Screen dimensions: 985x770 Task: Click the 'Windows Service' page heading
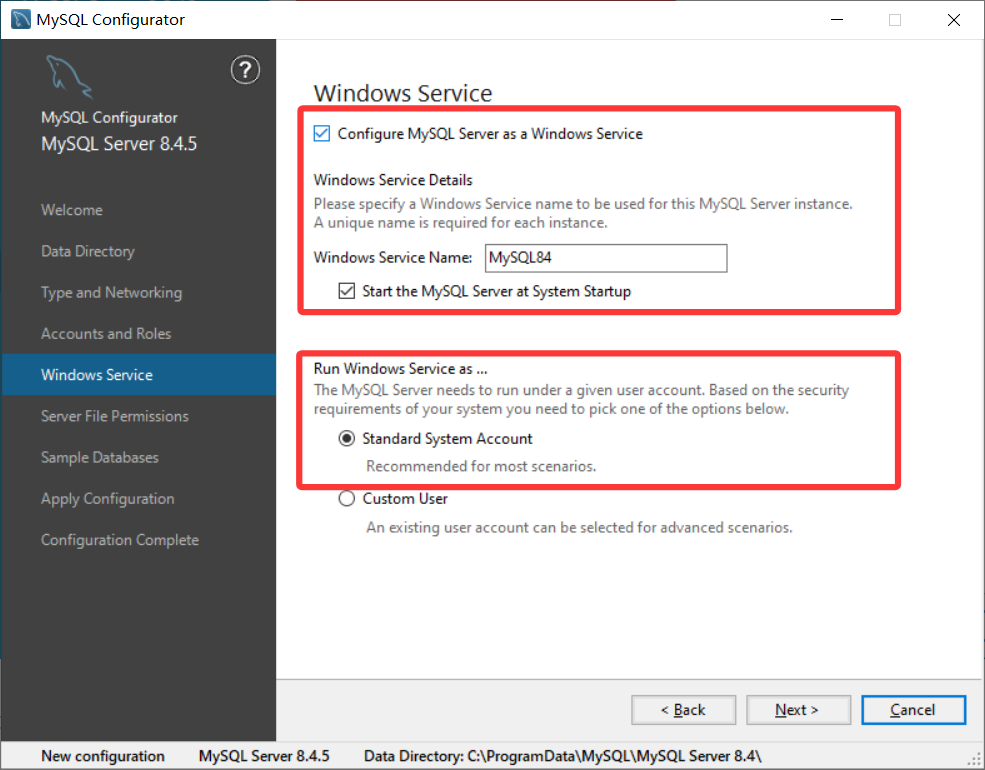[x=403, y=93]
